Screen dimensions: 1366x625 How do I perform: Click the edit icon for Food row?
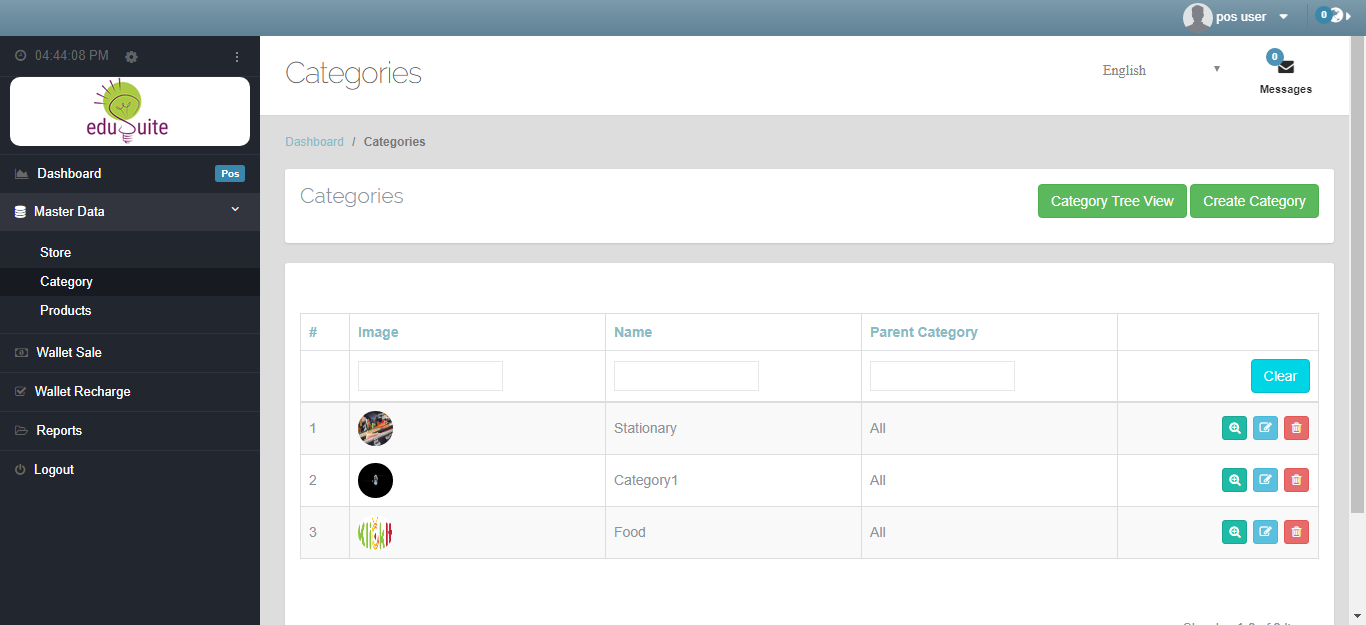pos(1265,532)
